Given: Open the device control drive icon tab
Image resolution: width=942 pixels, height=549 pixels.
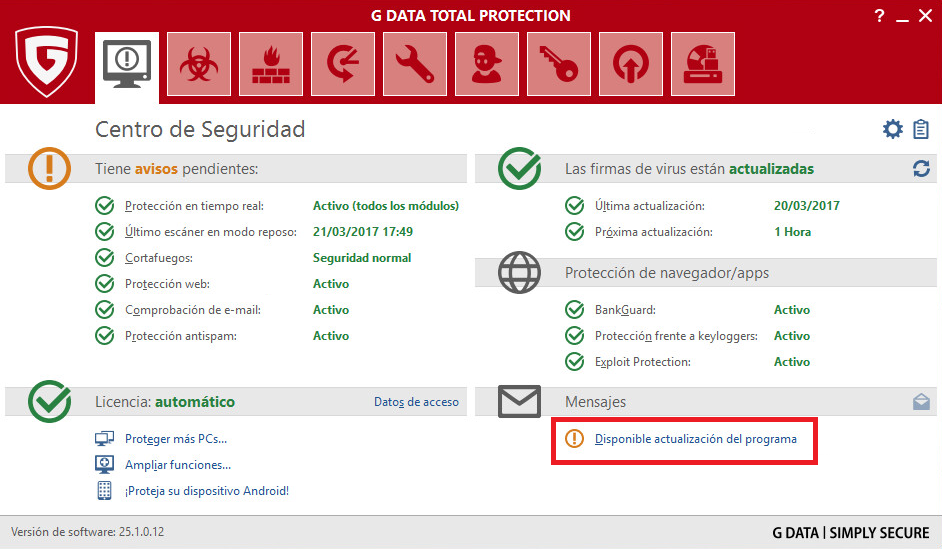Looking at the screenshot, I should (x=703, y=65).
